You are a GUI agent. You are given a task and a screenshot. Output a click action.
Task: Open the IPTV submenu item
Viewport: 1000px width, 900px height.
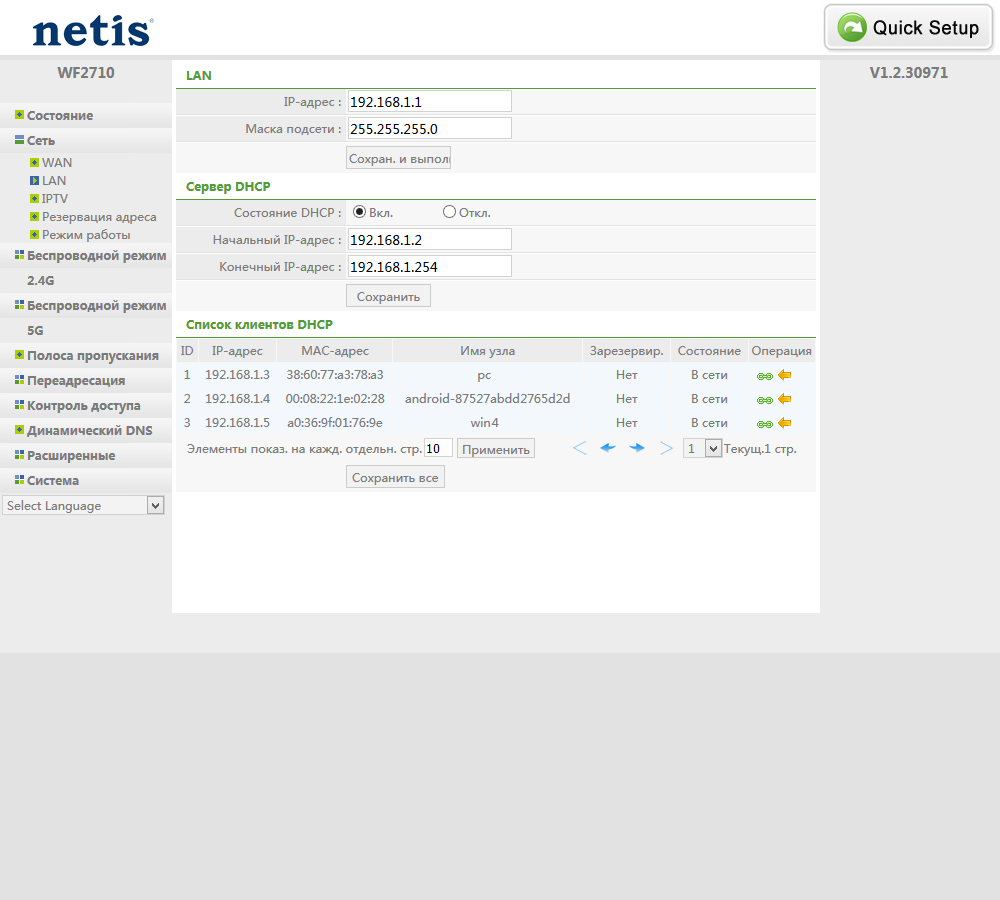54,198
